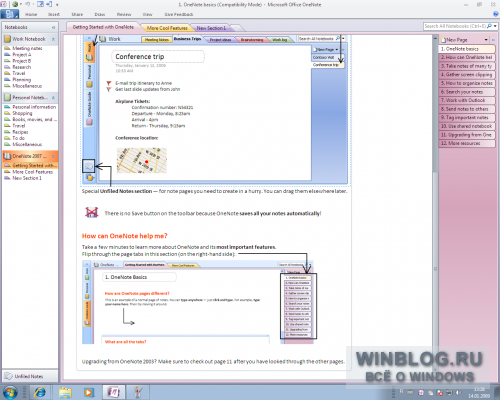This screenshot has height=400, width=500.
Task: Open the Give Feedback tab
Action: tap(179, 14)
